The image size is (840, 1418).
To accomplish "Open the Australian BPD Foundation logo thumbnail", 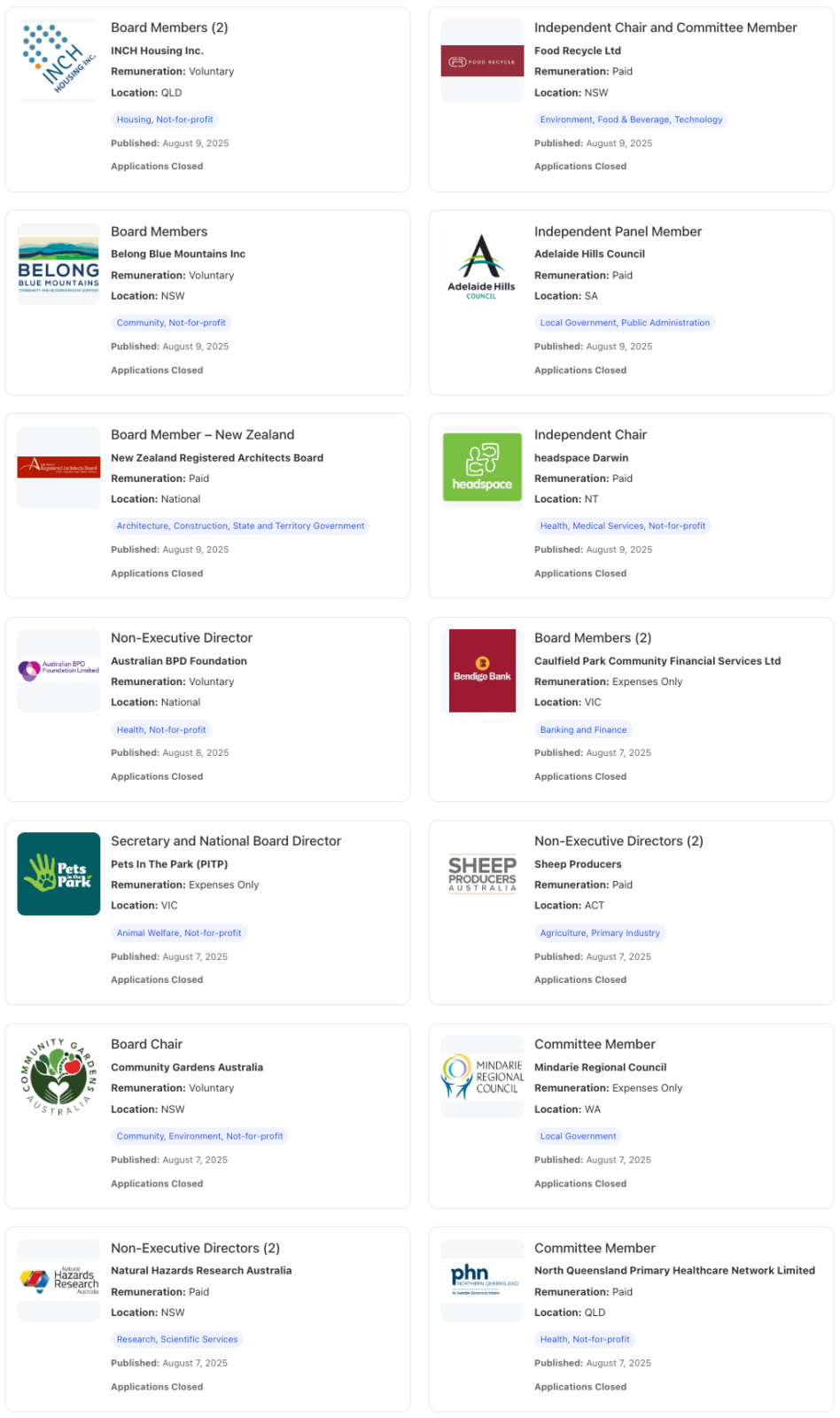I will (x=58, y=670).
